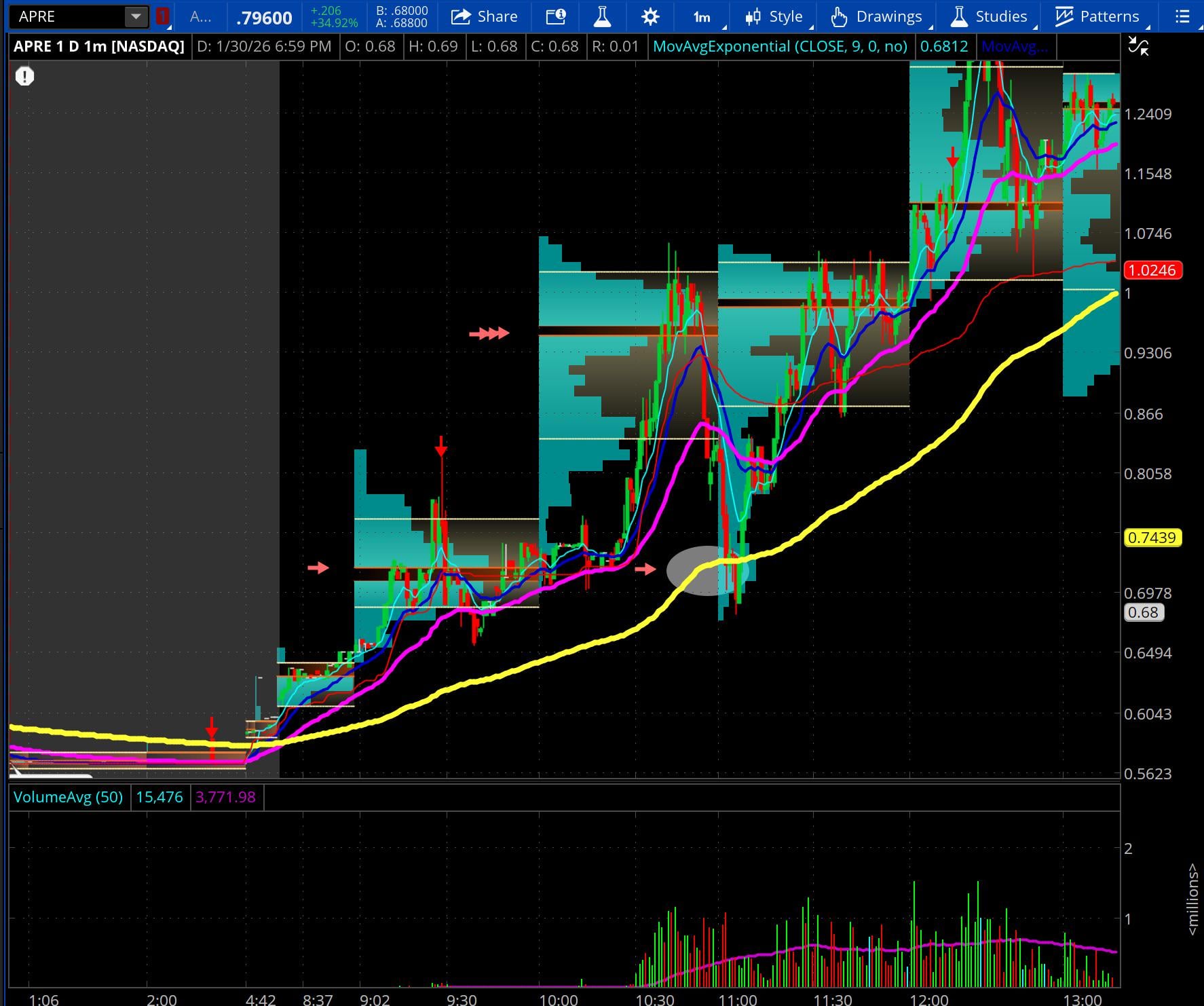This screenshot has width=1204, height=1006.
Task: Open the Style menu
Action: 774,17
